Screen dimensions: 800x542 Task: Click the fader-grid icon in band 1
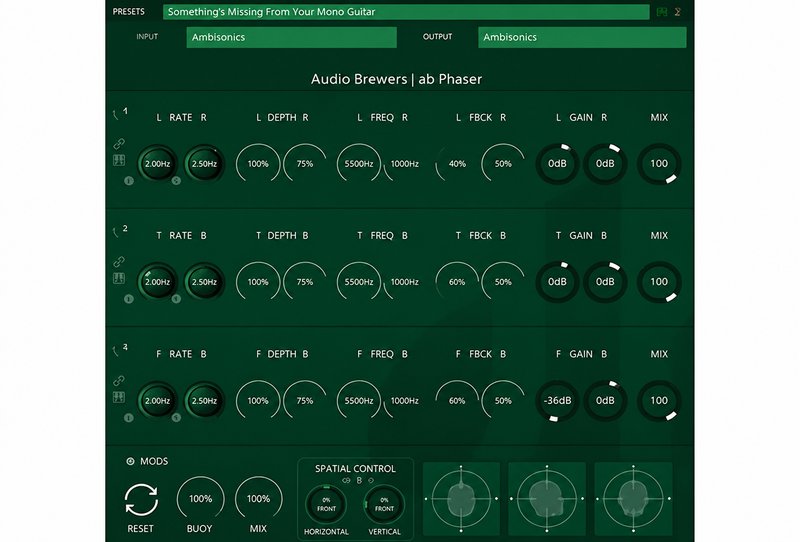pos(119,160)
